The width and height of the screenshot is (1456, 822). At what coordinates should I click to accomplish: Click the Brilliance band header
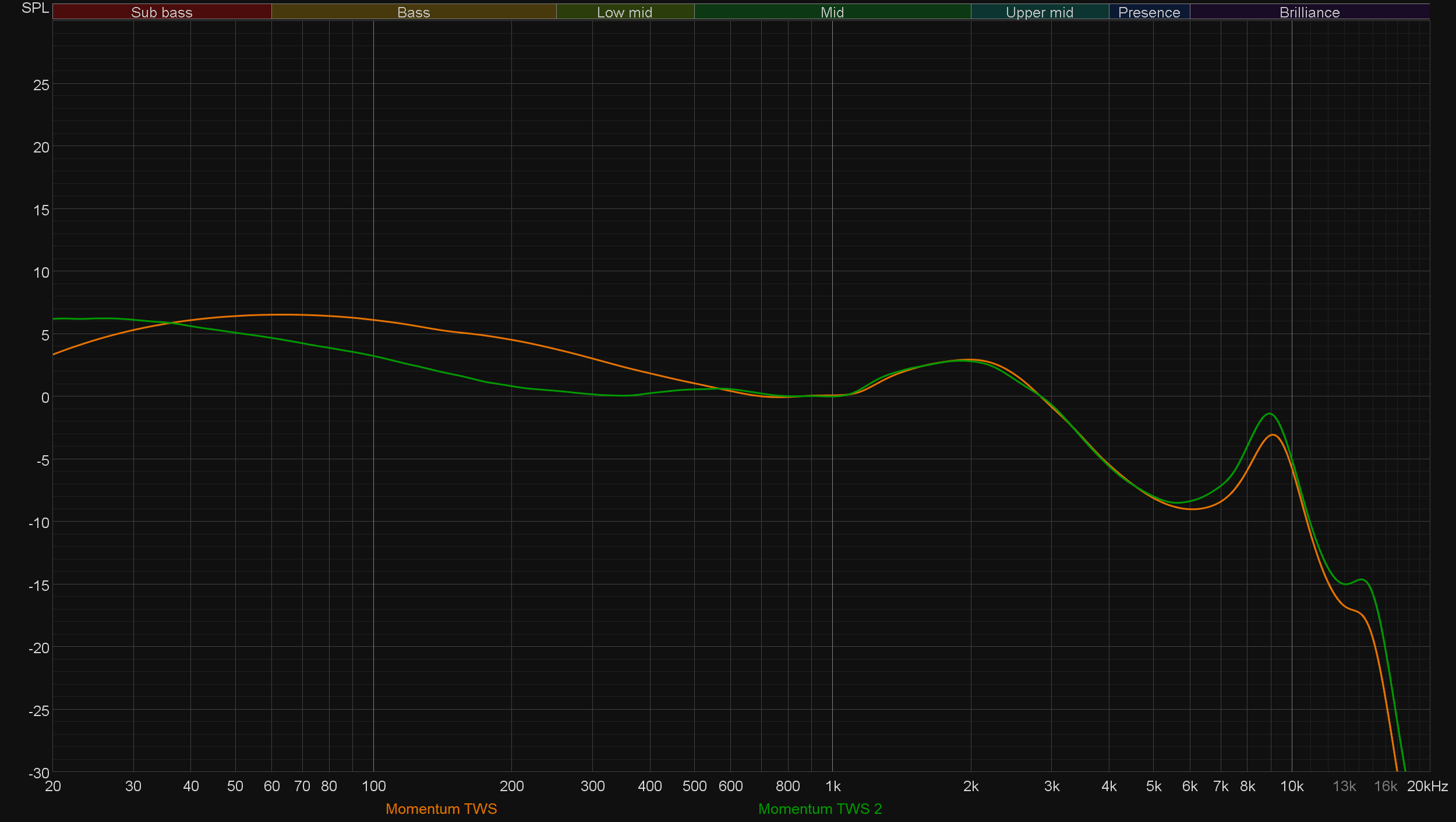(x=1309, y=12)
